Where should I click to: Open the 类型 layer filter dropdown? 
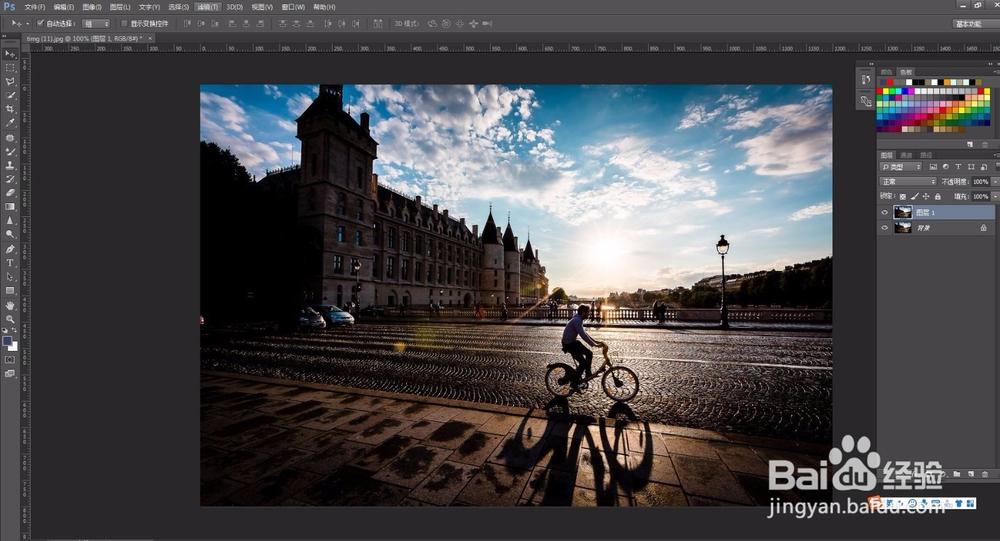(x=901, y=167)
